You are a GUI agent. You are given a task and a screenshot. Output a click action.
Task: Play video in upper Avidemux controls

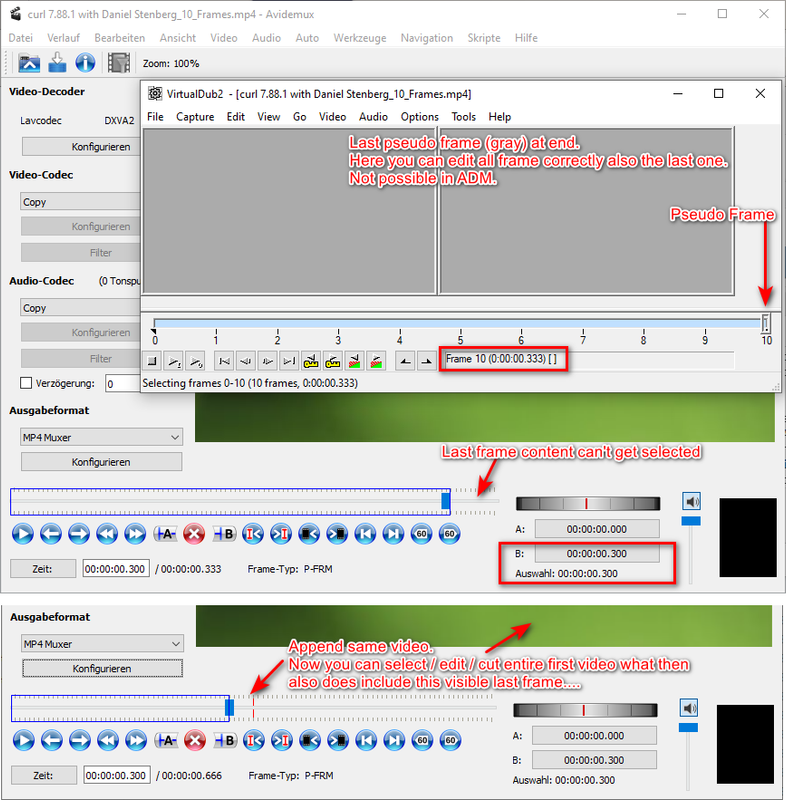point(22,534)
